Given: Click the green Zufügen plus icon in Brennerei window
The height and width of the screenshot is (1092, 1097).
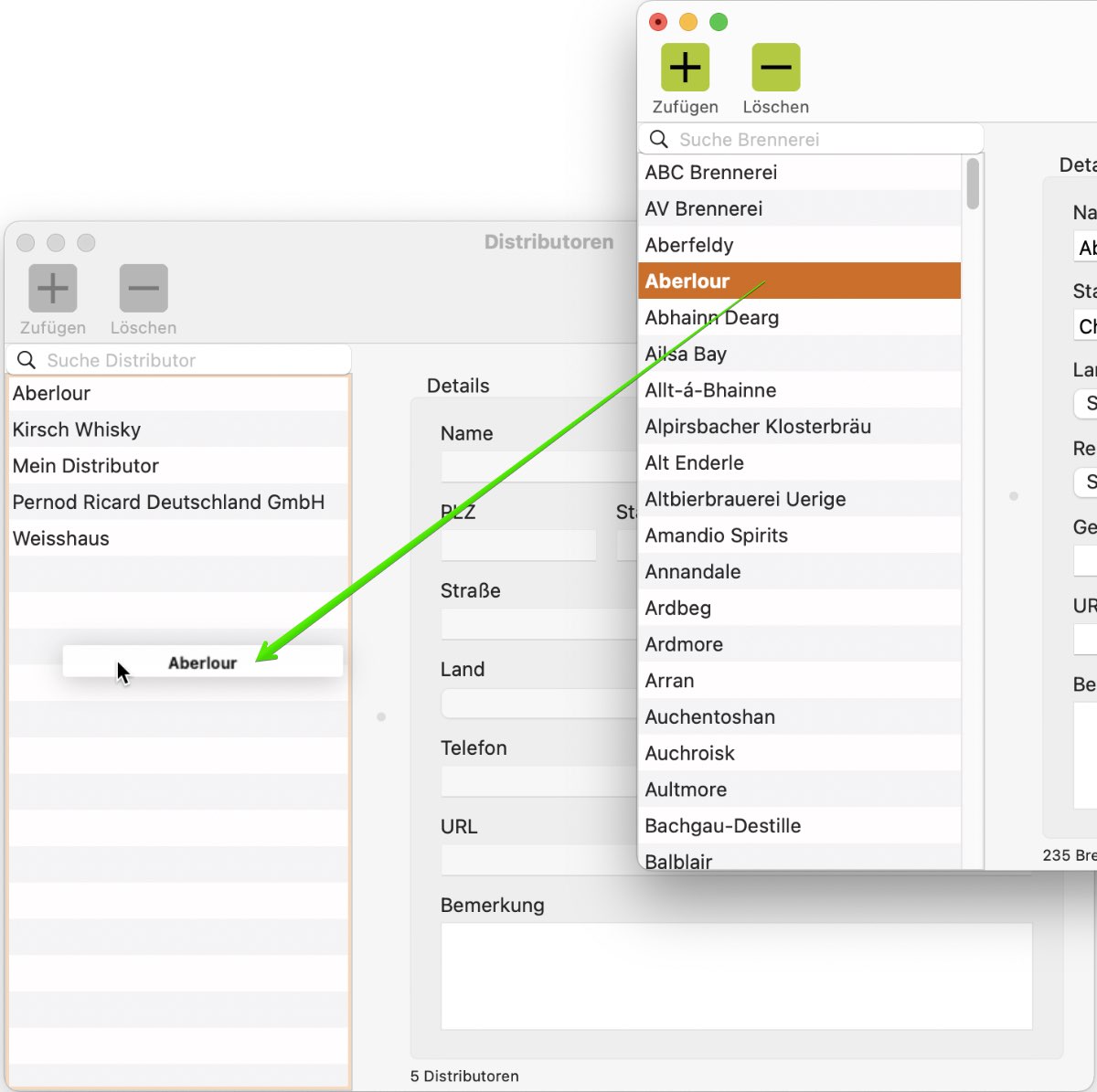Looking at the screenshot, I should pyautogui.click(x=685, y=68).
